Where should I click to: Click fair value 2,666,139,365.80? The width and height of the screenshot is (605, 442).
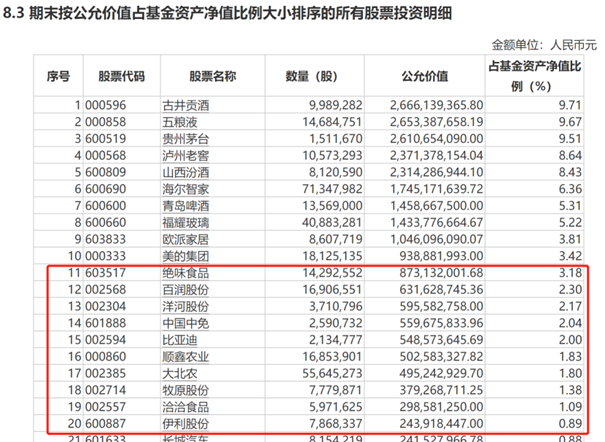click(x=436, y=105)
